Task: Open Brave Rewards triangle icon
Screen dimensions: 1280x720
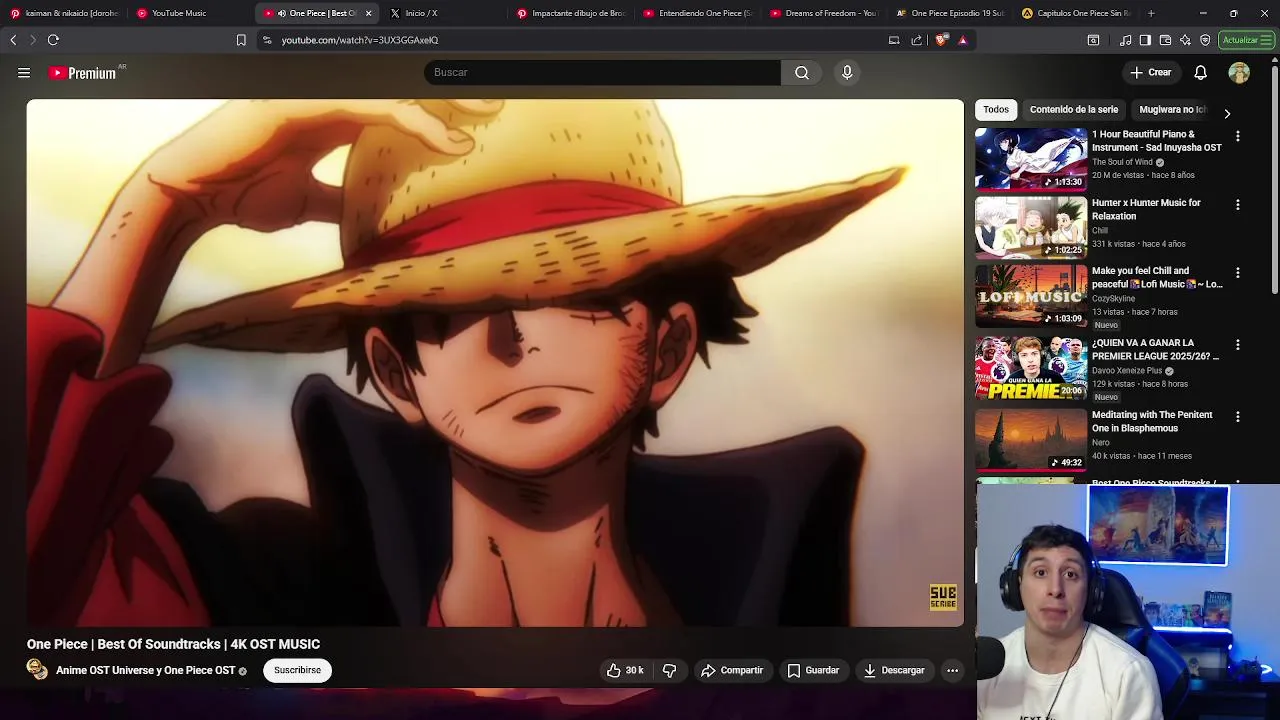Action: [x=963, y=40]
